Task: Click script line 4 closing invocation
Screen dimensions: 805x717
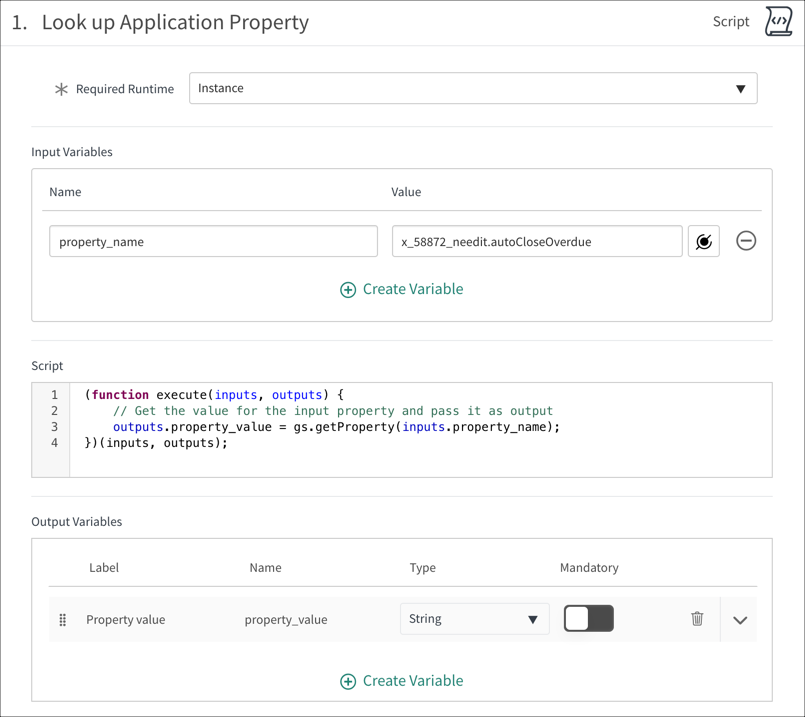Action: coord(156,443)
